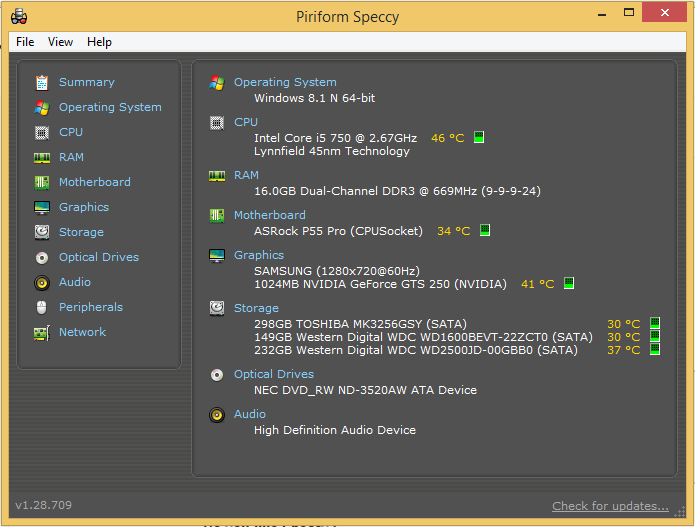Open Peripherals section from sidebar
This screenshot has width=695, height=527.
(x=91, y=307)
